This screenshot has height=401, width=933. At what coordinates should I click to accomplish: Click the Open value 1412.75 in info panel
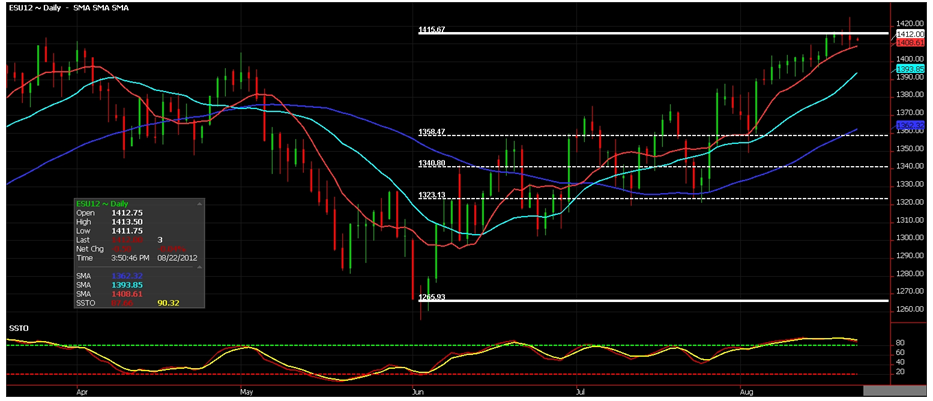[125, 212]
